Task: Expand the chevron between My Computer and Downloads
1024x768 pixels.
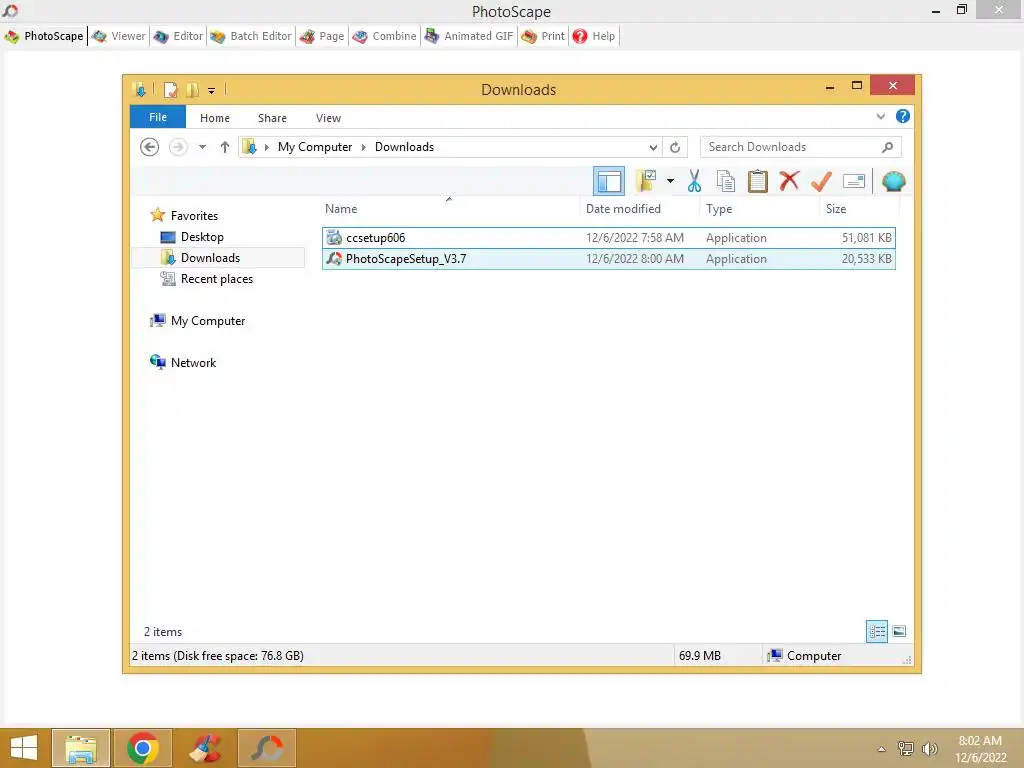Action: tap(364, 147)
